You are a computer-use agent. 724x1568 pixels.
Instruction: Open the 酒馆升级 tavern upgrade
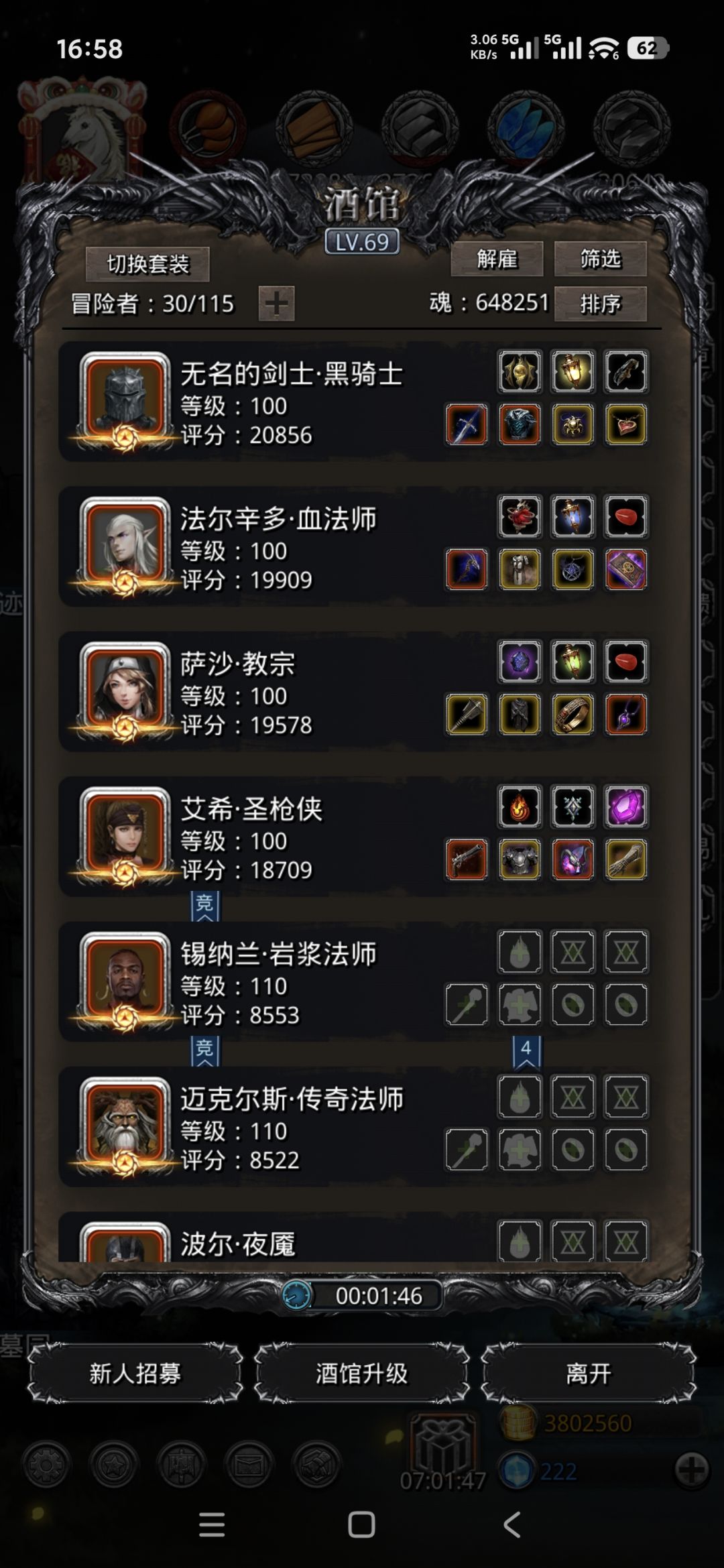click(361, 1374)
